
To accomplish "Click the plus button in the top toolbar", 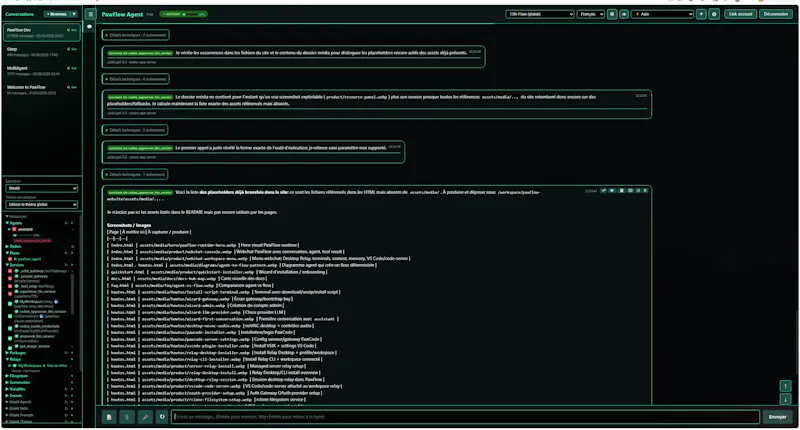I will click(x=701, y=14).
